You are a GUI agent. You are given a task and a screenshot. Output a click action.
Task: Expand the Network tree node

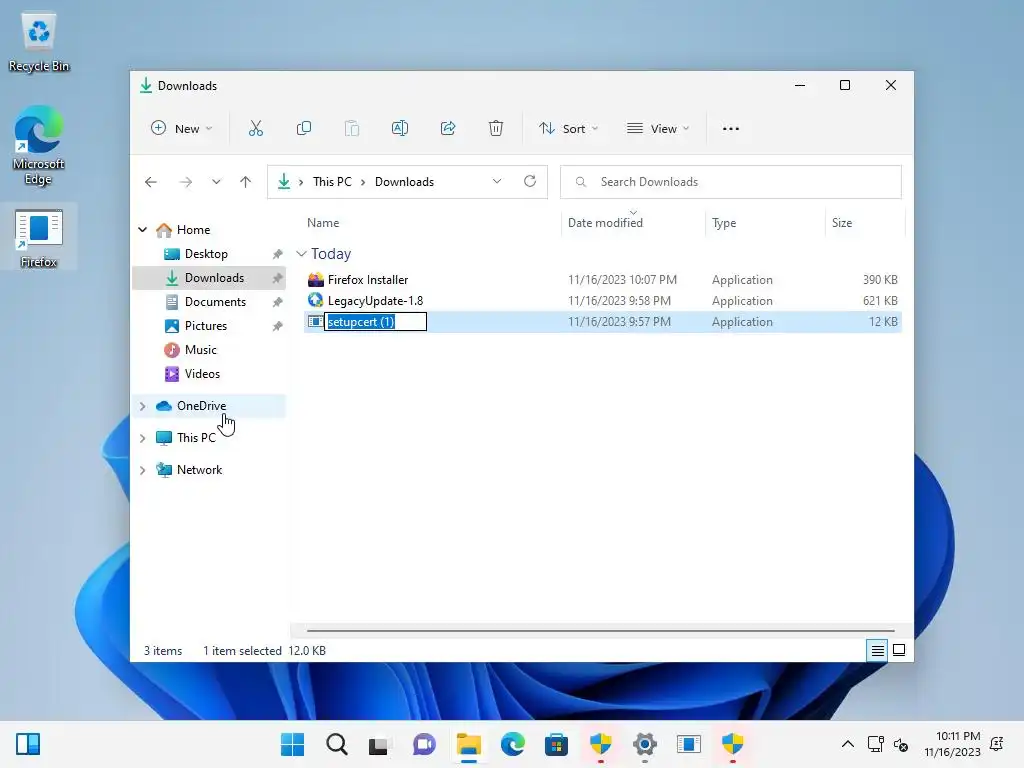(142, 470)
